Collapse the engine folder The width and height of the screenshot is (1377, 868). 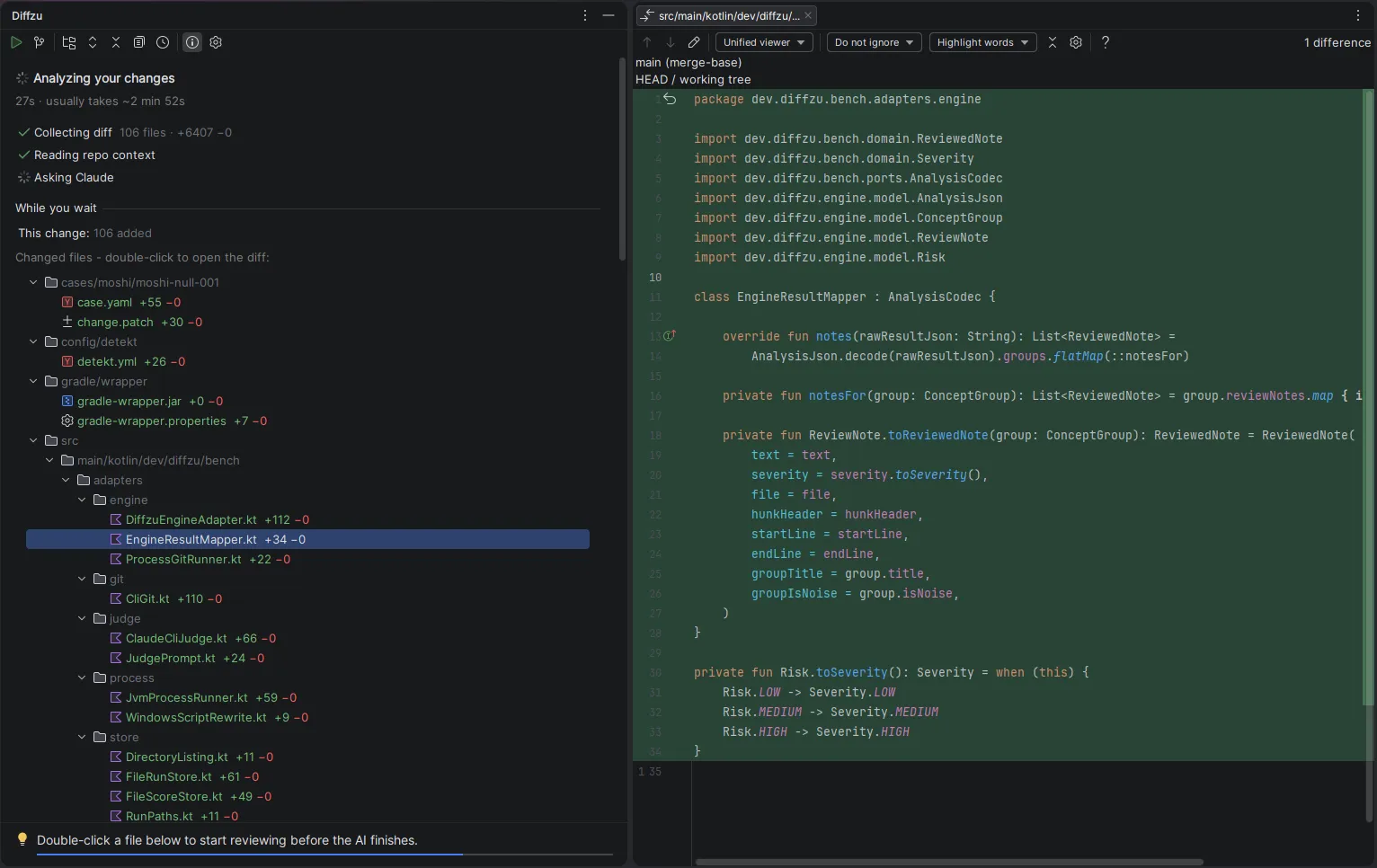click(x=82, y=500)
